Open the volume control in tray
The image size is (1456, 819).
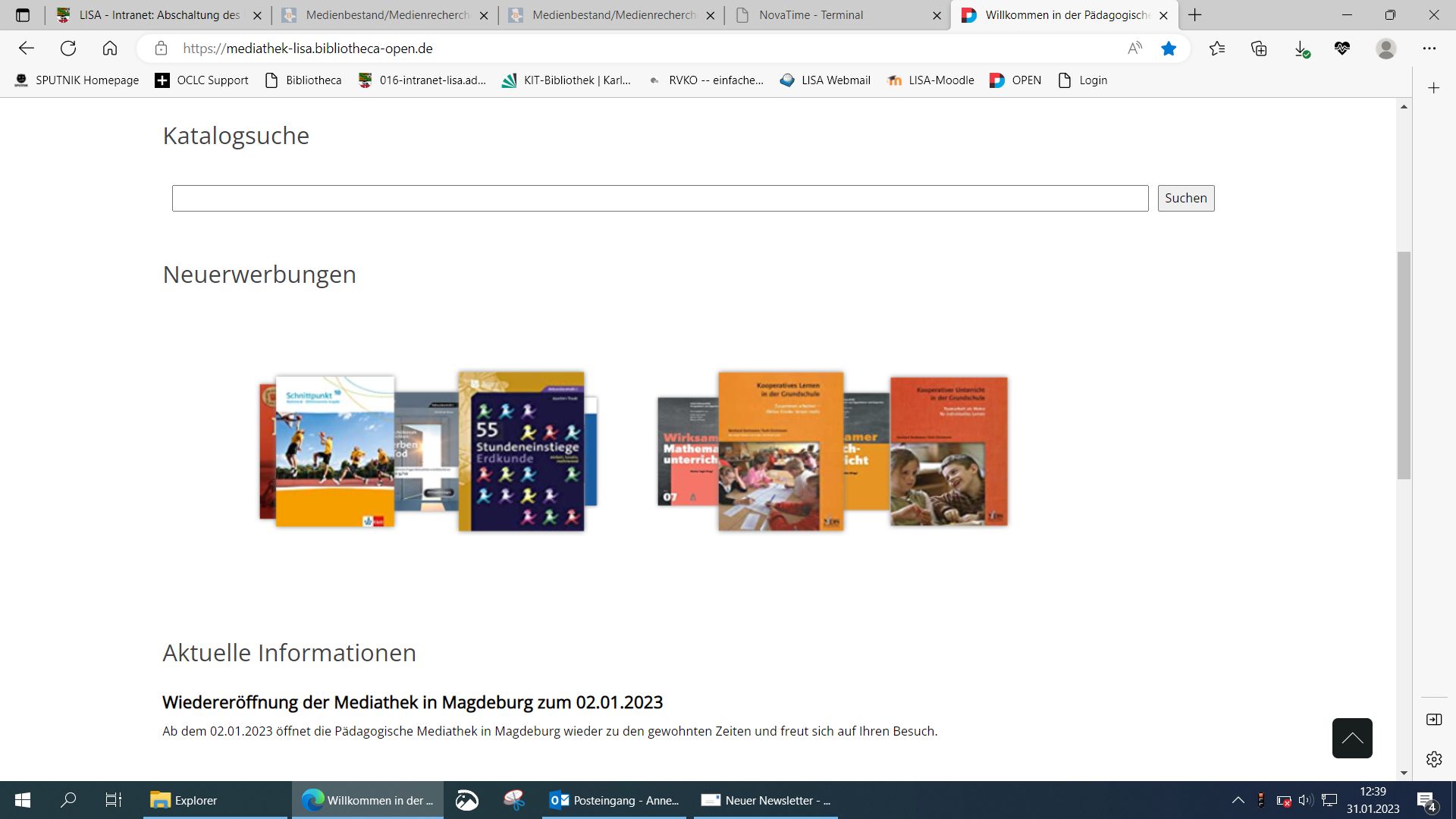click(1305, 800)
